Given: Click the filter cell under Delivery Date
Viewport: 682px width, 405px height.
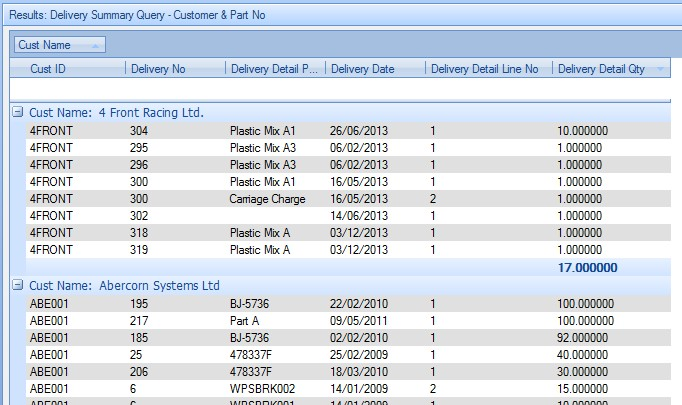Looking at the screenshot, I should (375, 89).
